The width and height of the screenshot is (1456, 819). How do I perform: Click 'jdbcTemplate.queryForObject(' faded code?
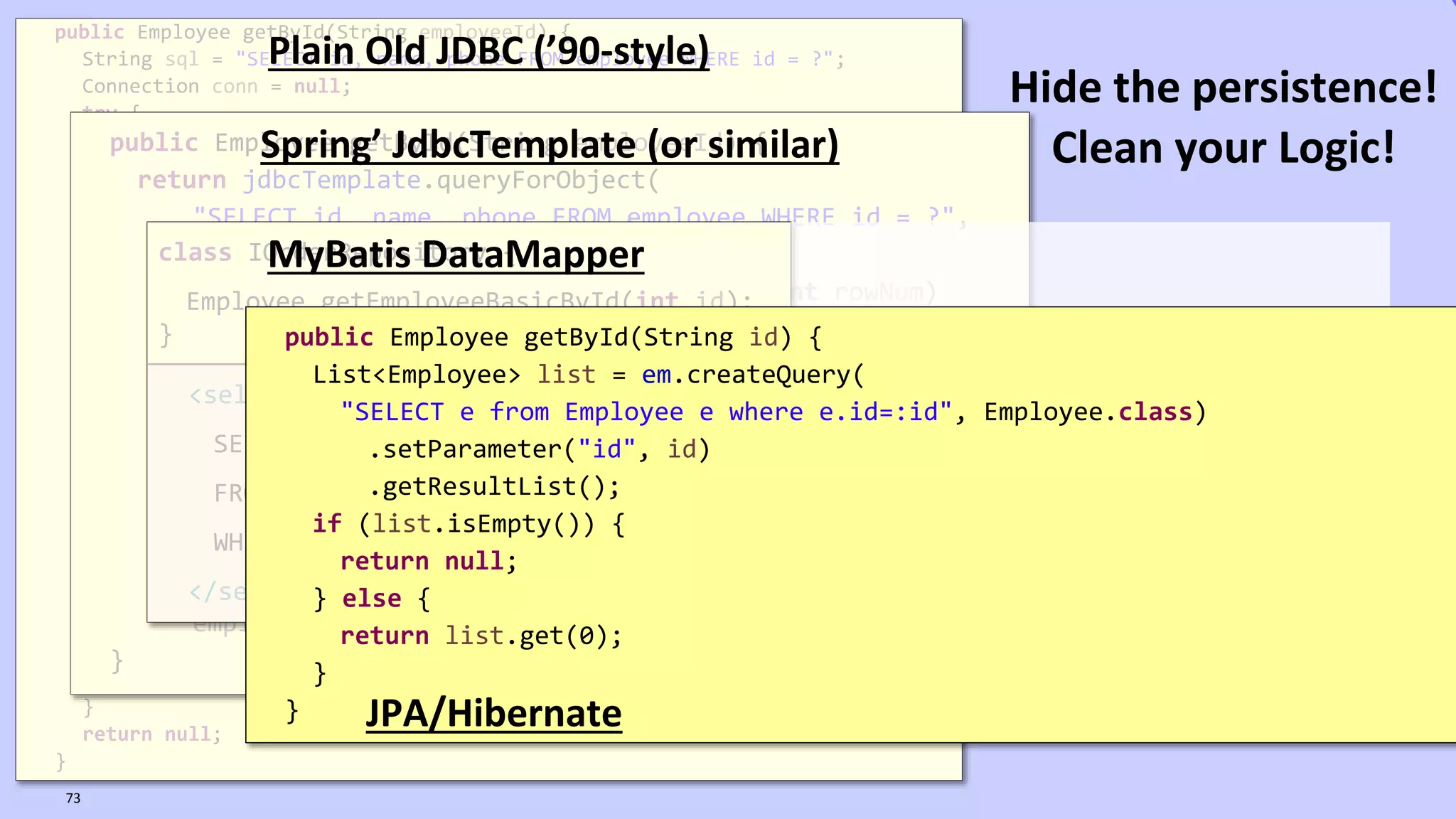pos(451,181)
